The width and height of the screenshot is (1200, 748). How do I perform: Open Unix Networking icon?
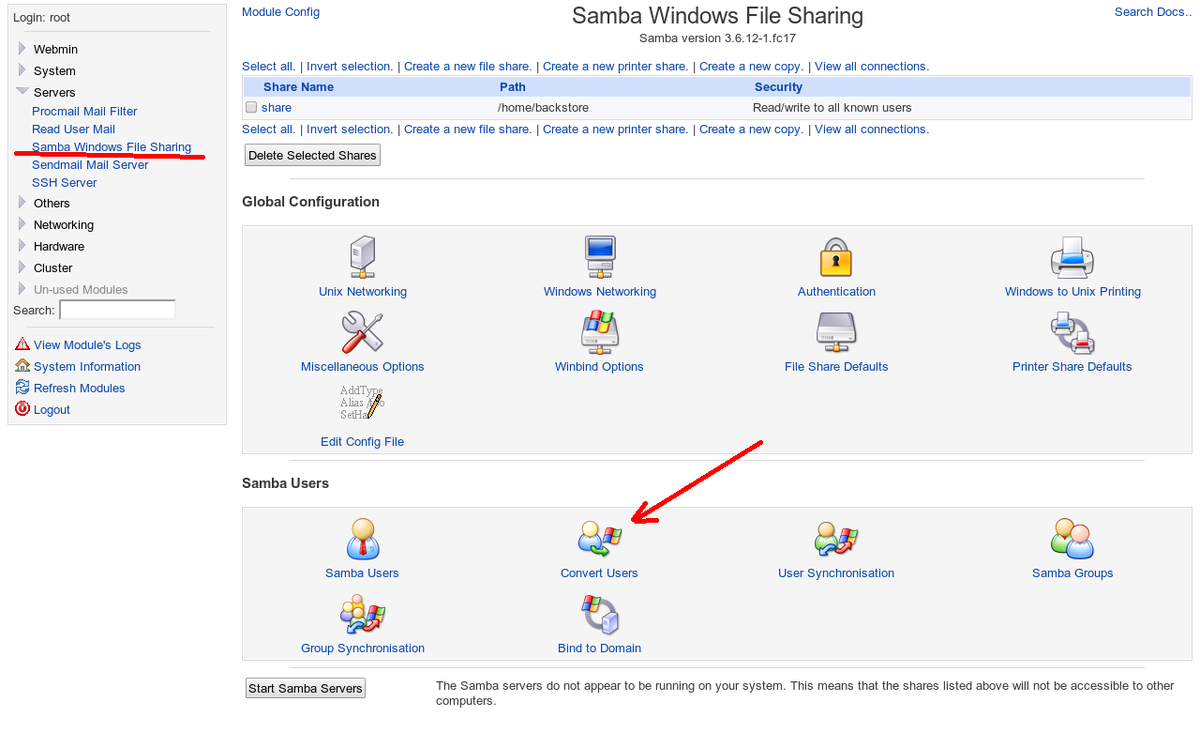click(362, 257)
